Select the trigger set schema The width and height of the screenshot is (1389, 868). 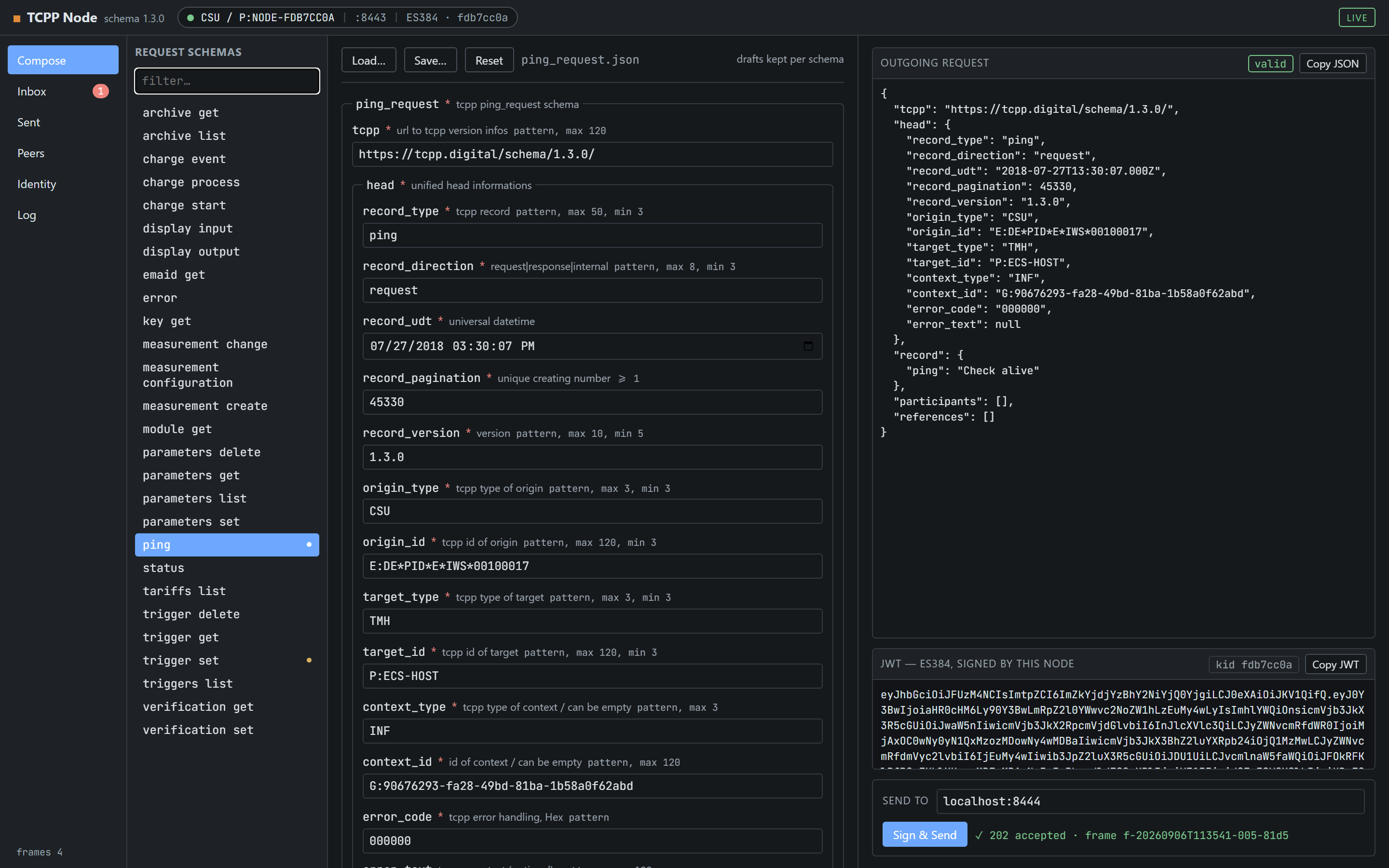pyautogui.click(x=227, y=661)
